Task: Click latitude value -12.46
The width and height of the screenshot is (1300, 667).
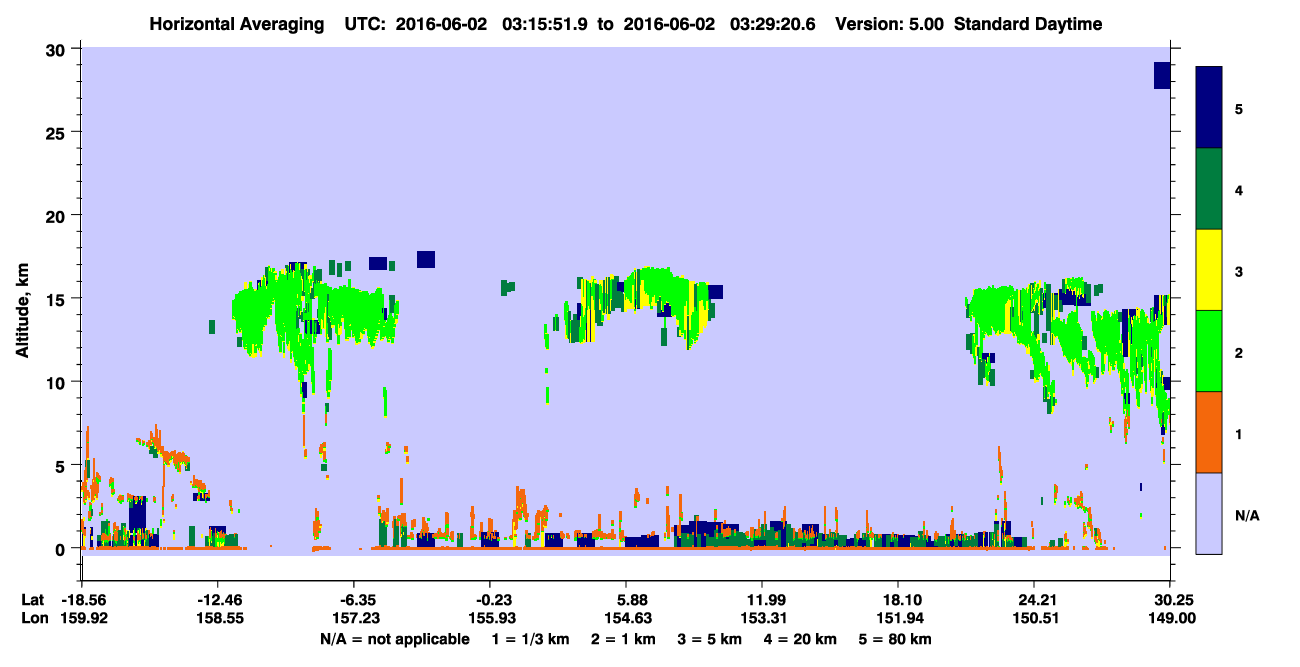Action: pyautogui.click(x=218, y=600)
